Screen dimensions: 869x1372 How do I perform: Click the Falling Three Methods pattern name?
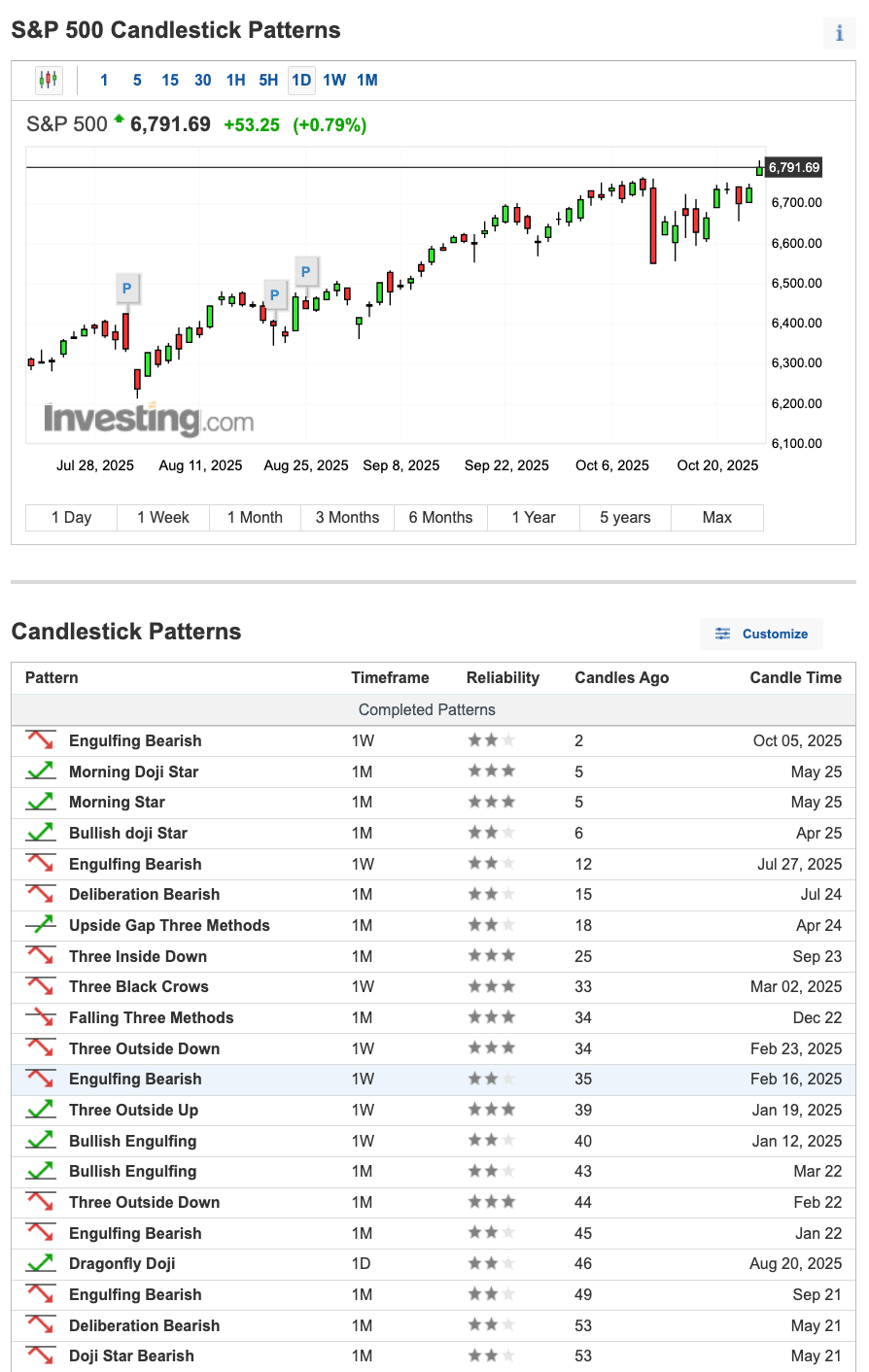tap(152, 1017)
